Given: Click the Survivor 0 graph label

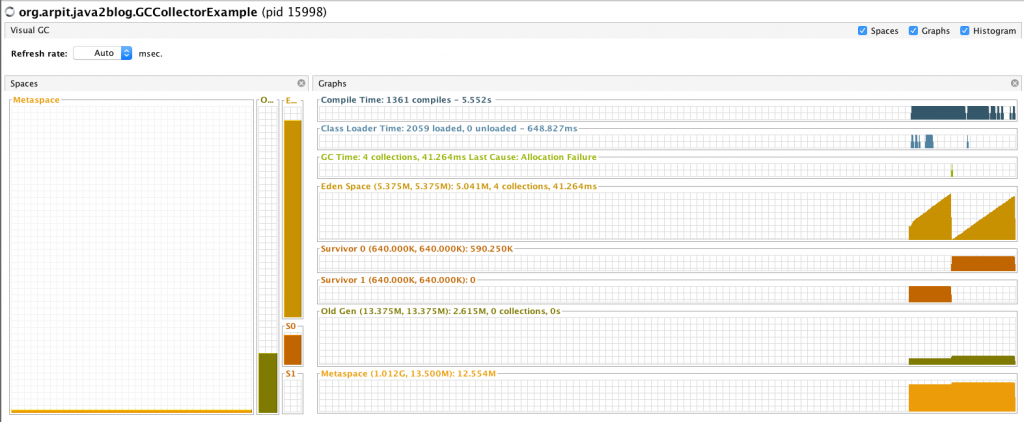Looking at the screenshot, I should click(417, 250).
